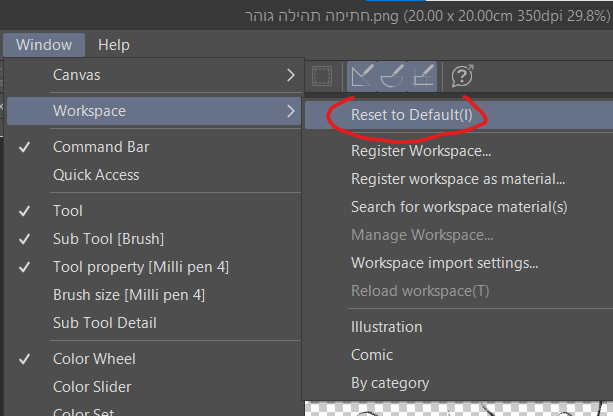Select the By category workspace

tap(459, 383)
